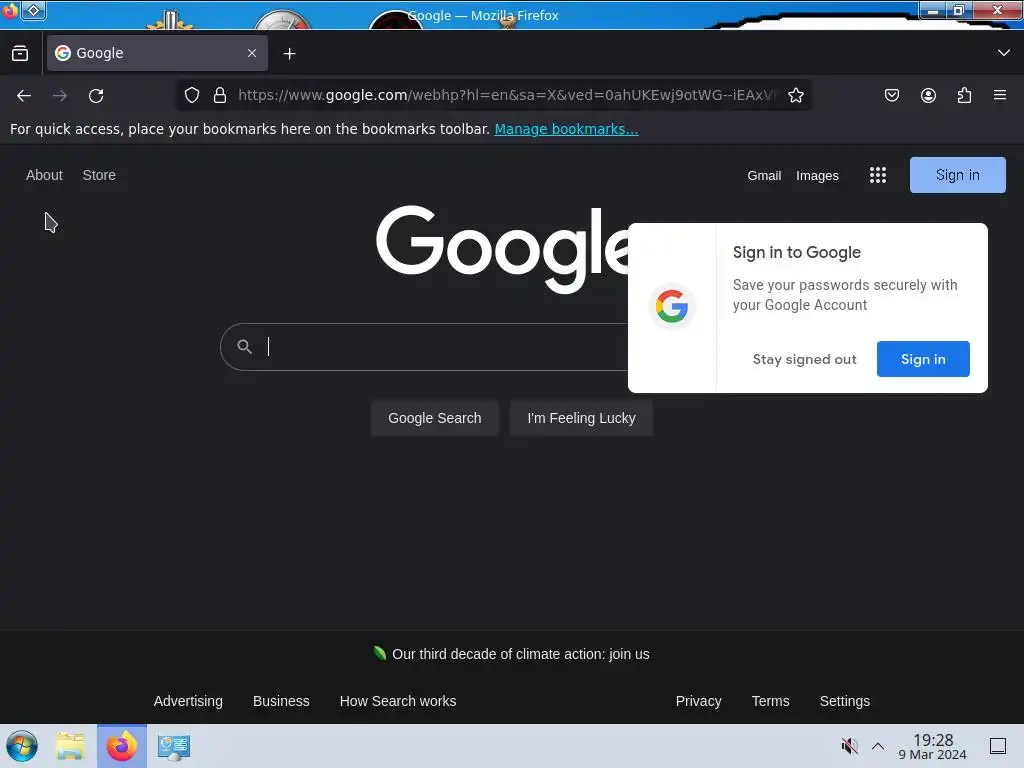The image size is (1024, 768).
Task: Open the Save to Pocket icon
Action: pyautogui.click(x=891, y=95)
